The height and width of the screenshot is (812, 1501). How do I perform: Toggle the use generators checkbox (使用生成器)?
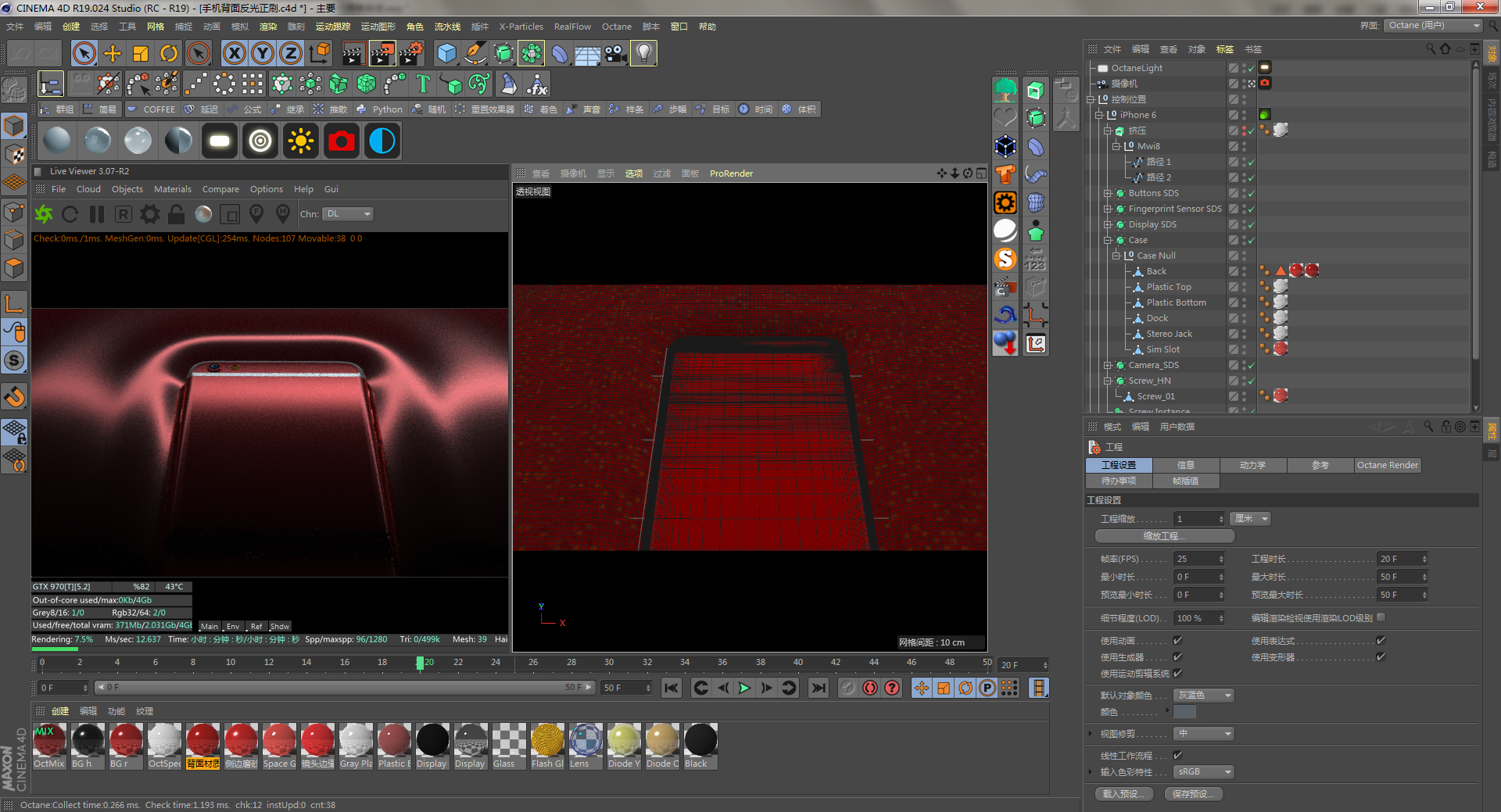pos(1178,657)
